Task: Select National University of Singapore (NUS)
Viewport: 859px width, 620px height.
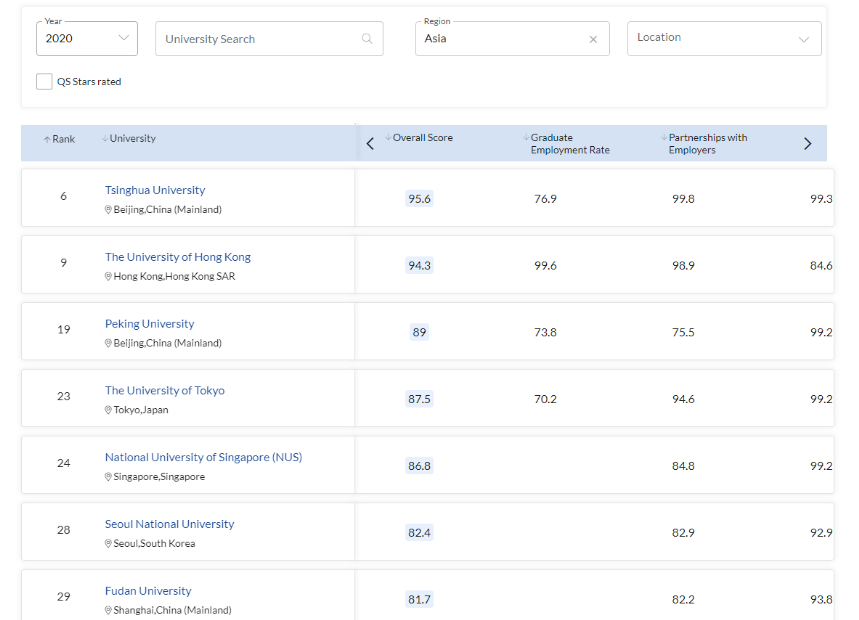Action: coord(203,457)
